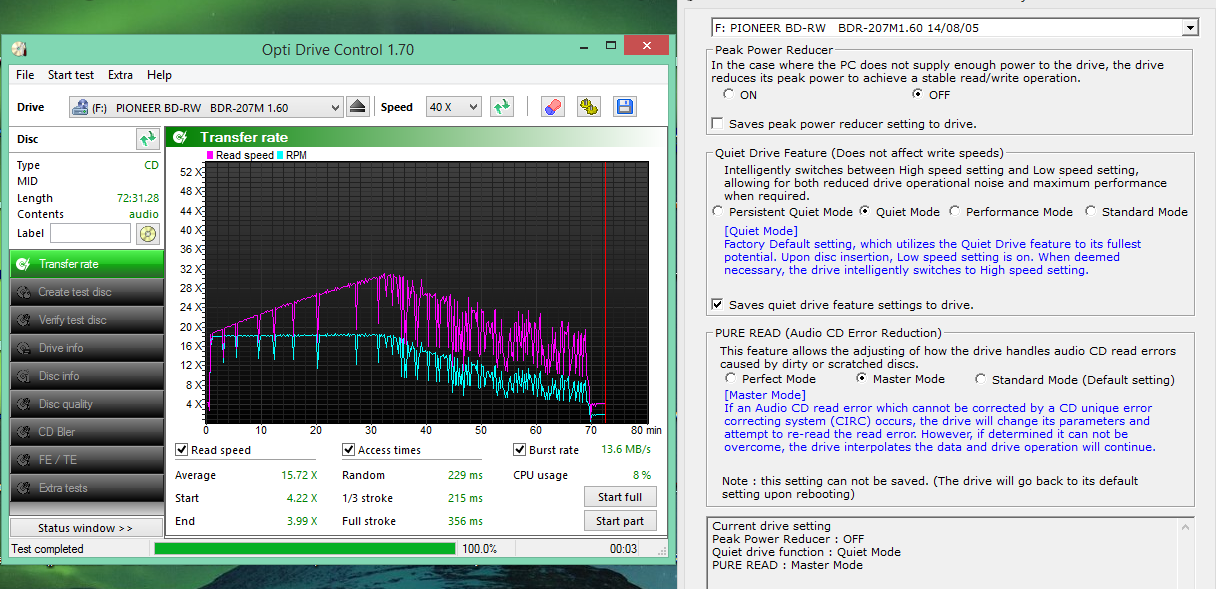
Task: Open CD Bler section
Action: pyautogui.click(x=86, y=432)
